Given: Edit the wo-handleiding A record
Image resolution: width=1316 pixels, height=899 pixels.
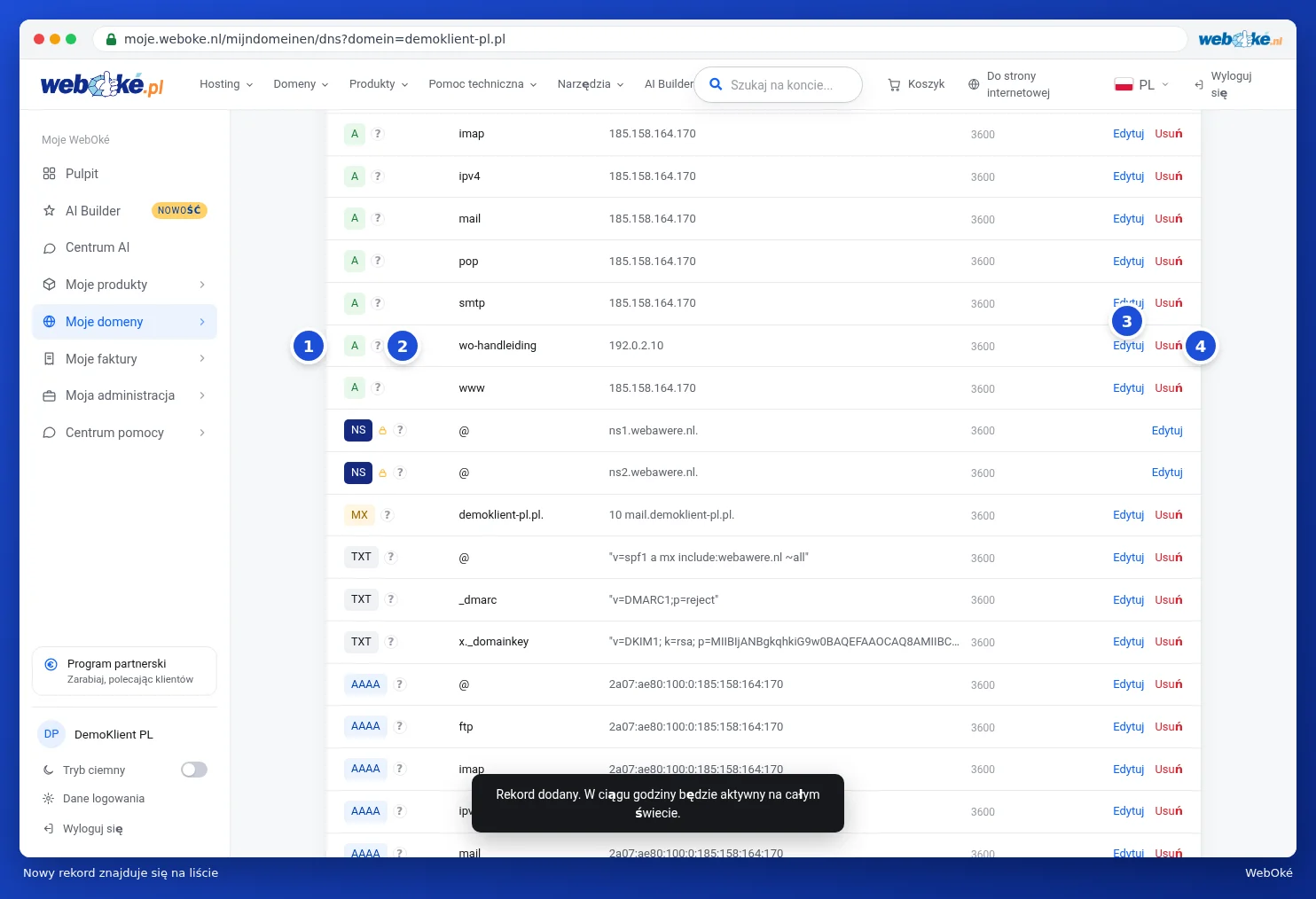Looking at the screenshot, I should pos(1129,346).
